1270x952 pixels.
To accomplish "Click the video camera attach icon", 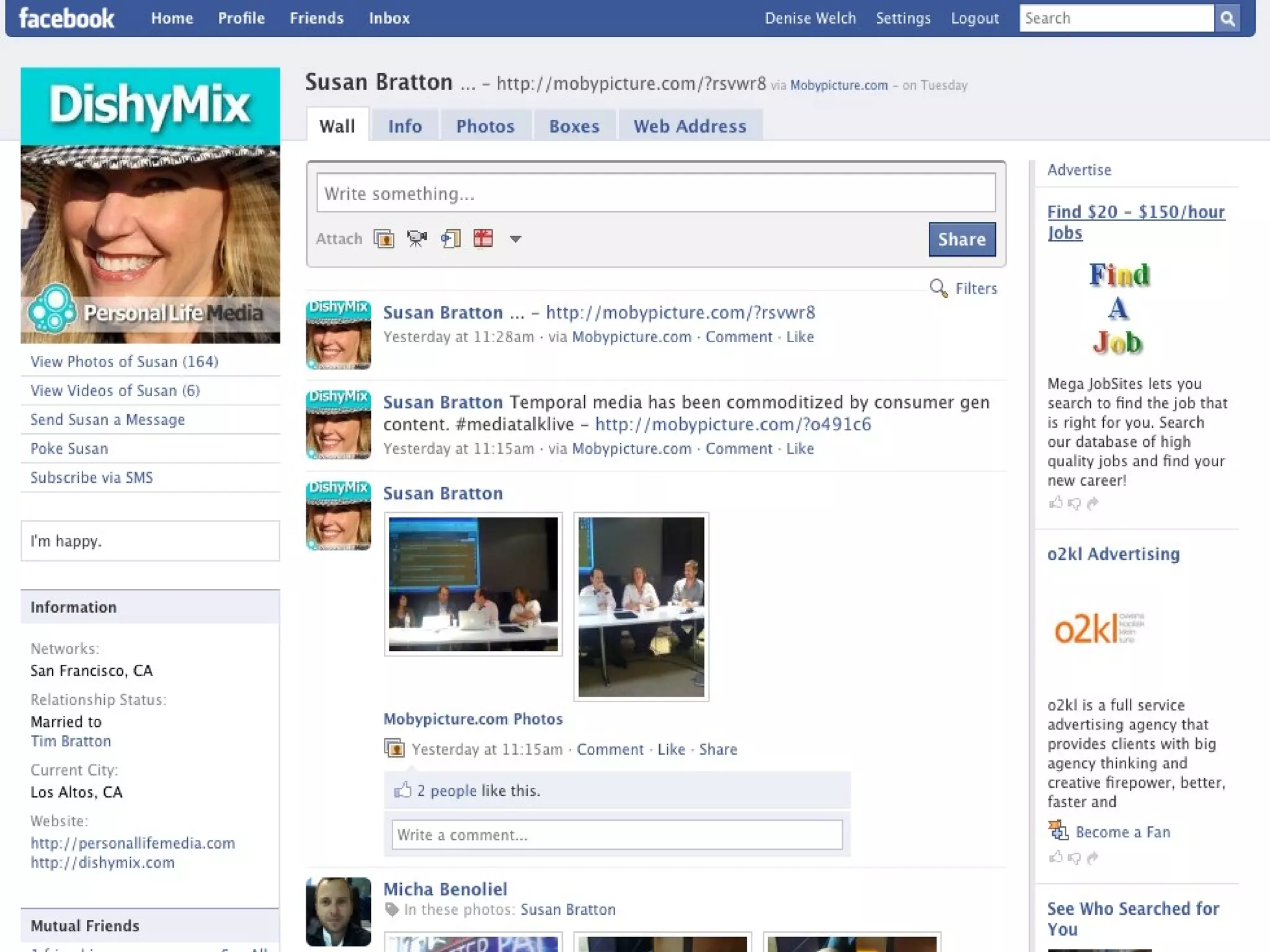I will 417,239.
